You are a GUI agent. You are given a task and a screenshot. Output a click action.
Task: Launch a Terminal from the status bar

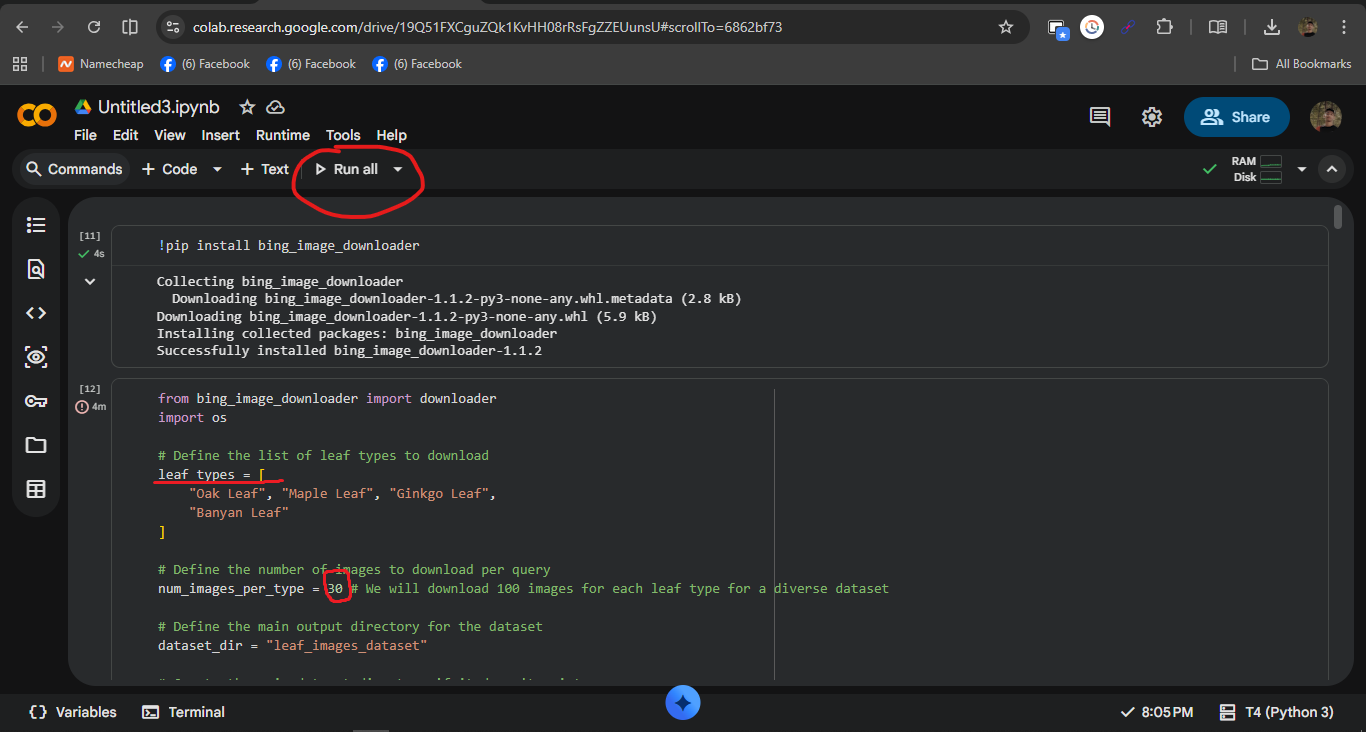click(183, 711)
